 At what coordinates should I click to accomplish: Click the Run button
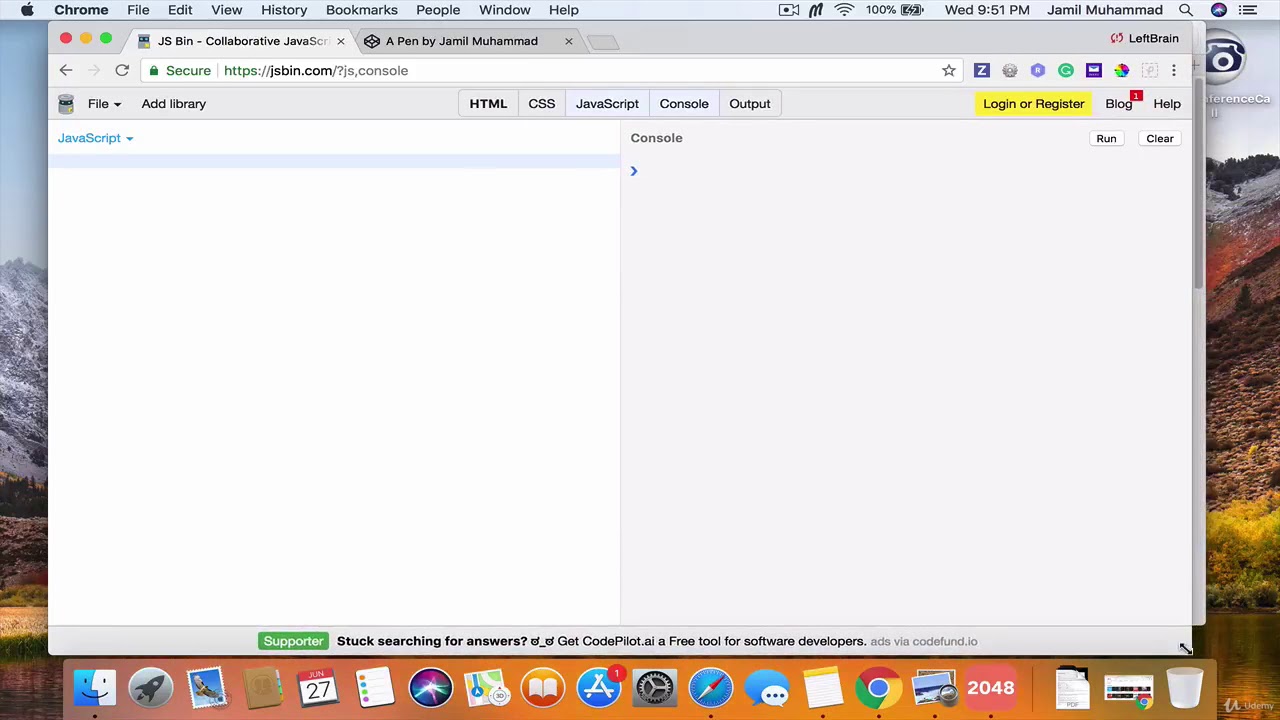click(x=1106, y=139)
